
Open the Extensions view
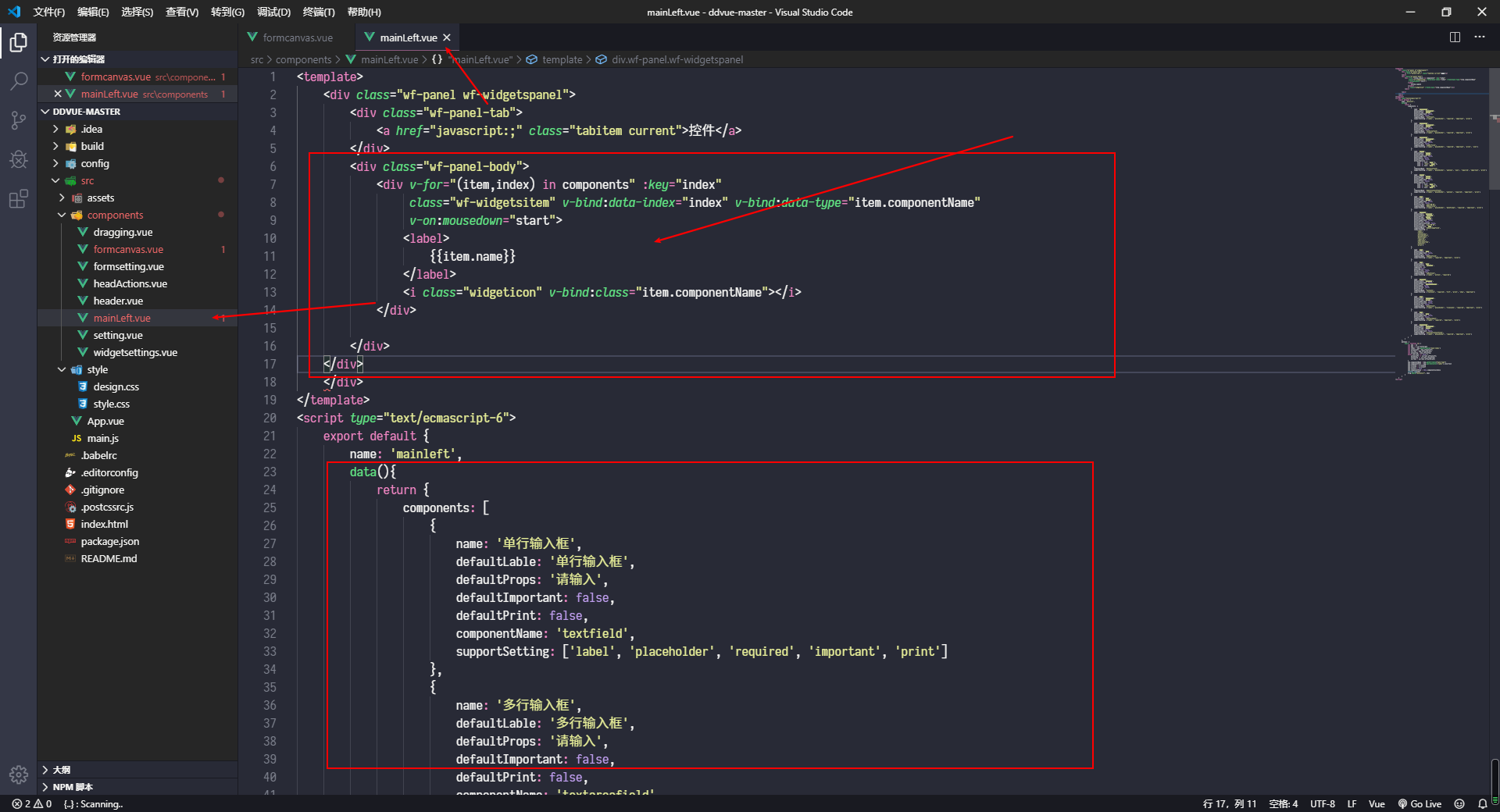point(19,198)
